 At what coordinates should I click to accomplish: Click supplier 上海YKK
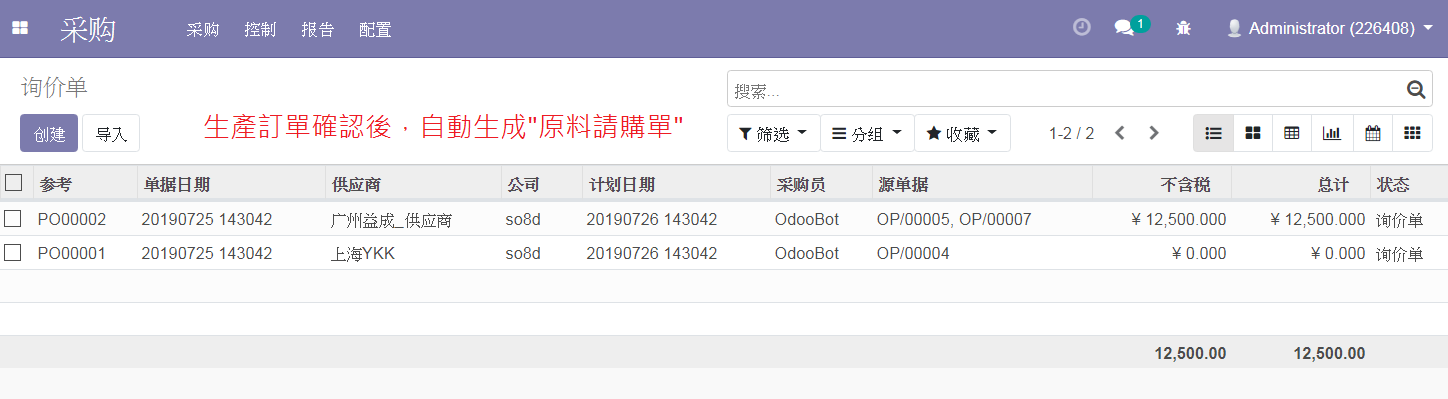pos(363,253)
